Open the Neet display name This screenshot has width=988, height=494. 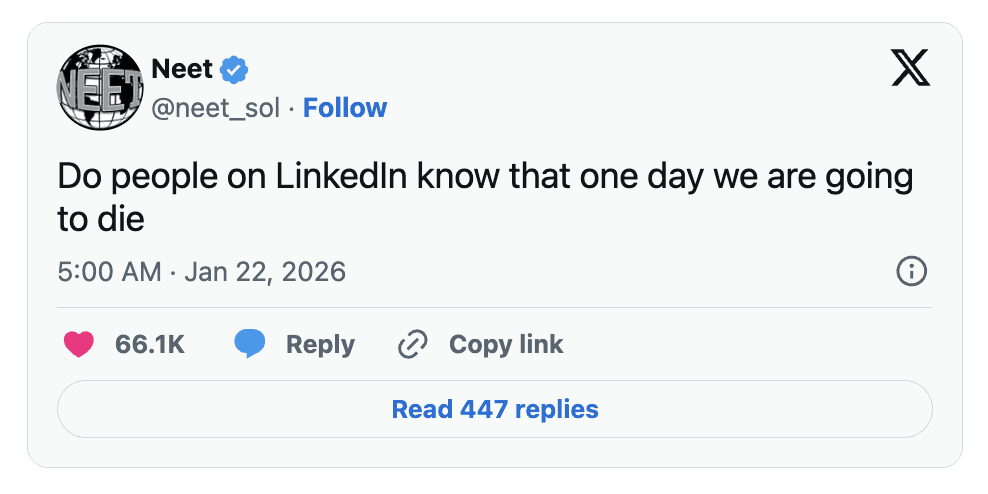[x=181, y=70]
